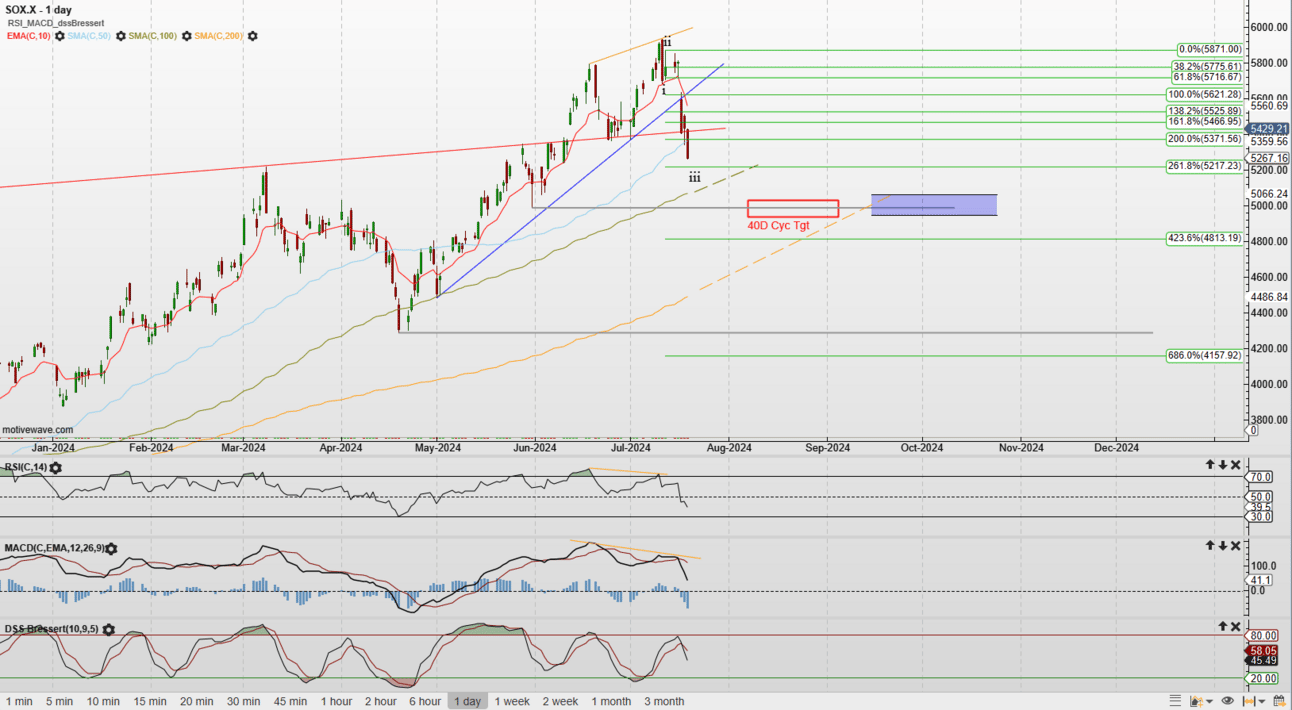Select the 6 hour timeframe

[x=424, y=701]
